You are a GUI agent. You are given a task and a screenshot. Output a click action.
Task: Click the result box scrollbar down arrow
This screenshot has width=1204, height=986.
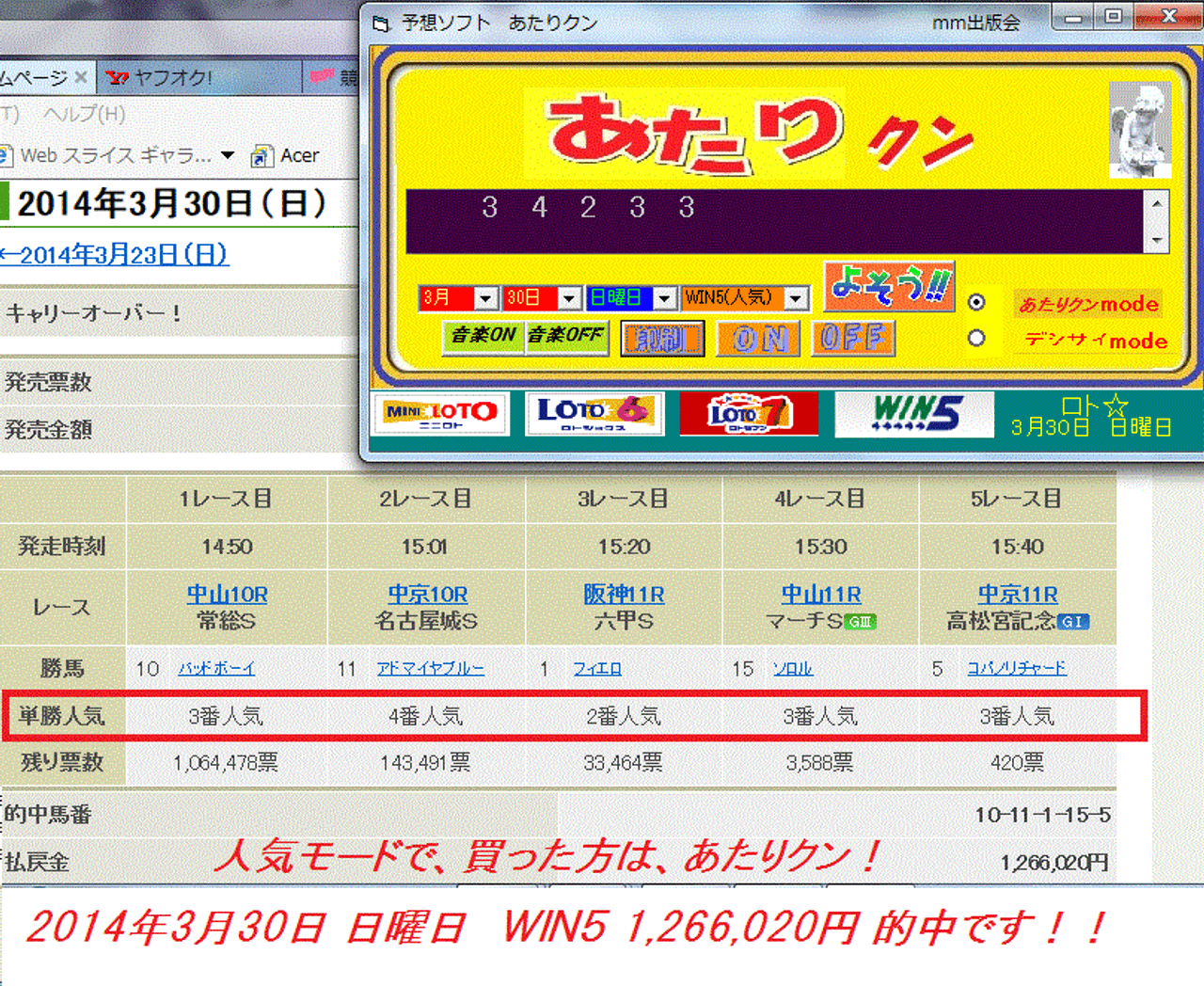pyautogui.click(x=1156, y=241)
